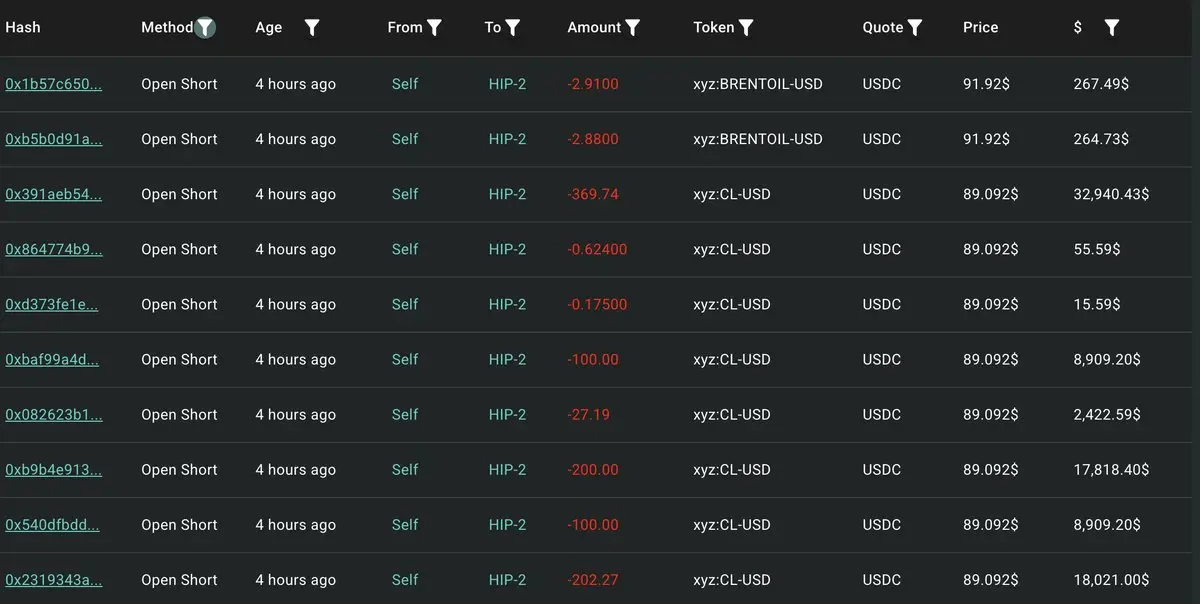Screen dimensions: 1200x604
Task: Click the Hash column header
Action: [x=23, y=28]
